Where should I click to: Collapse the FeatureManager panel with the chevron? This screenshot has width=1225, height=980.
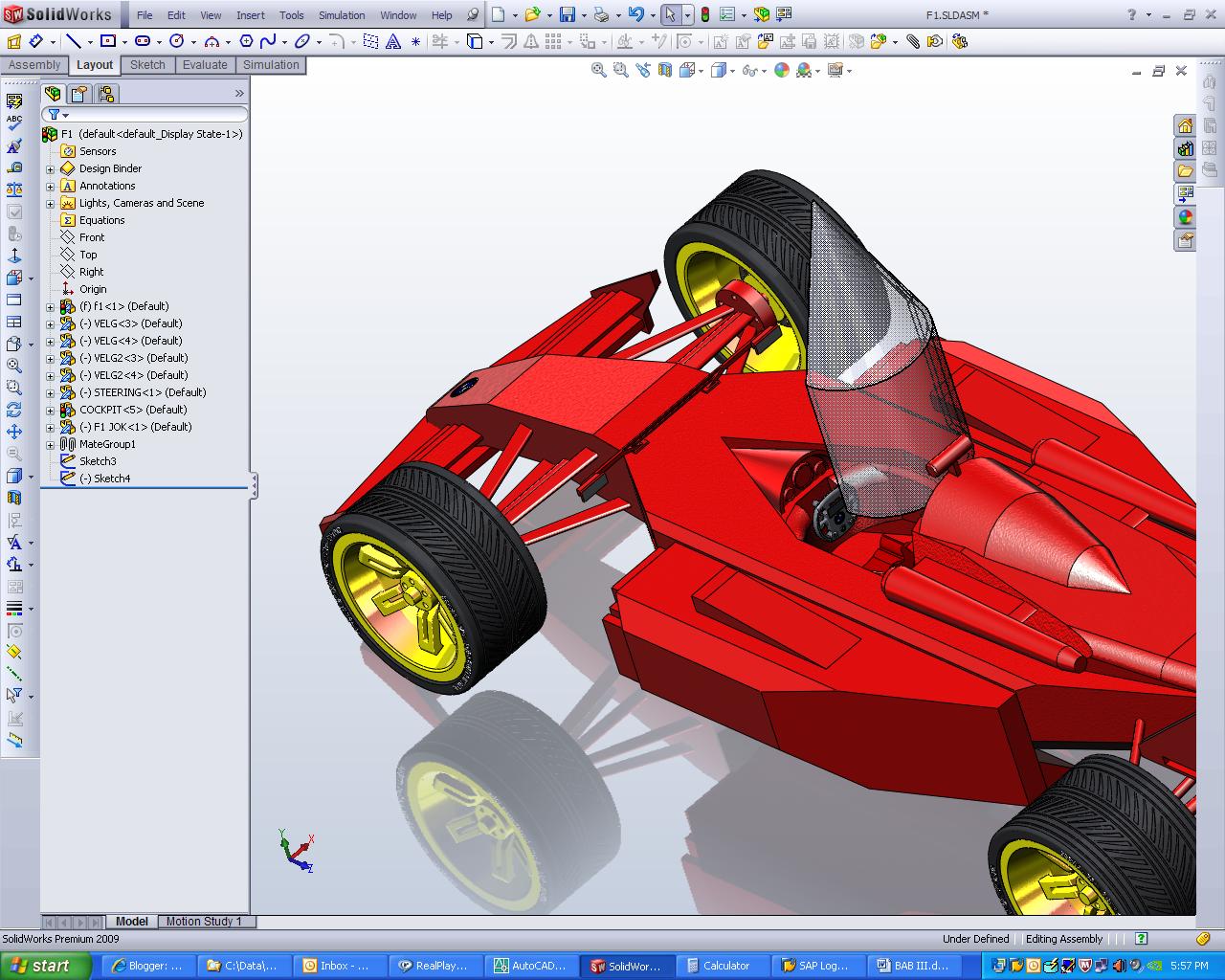point(239,93)
